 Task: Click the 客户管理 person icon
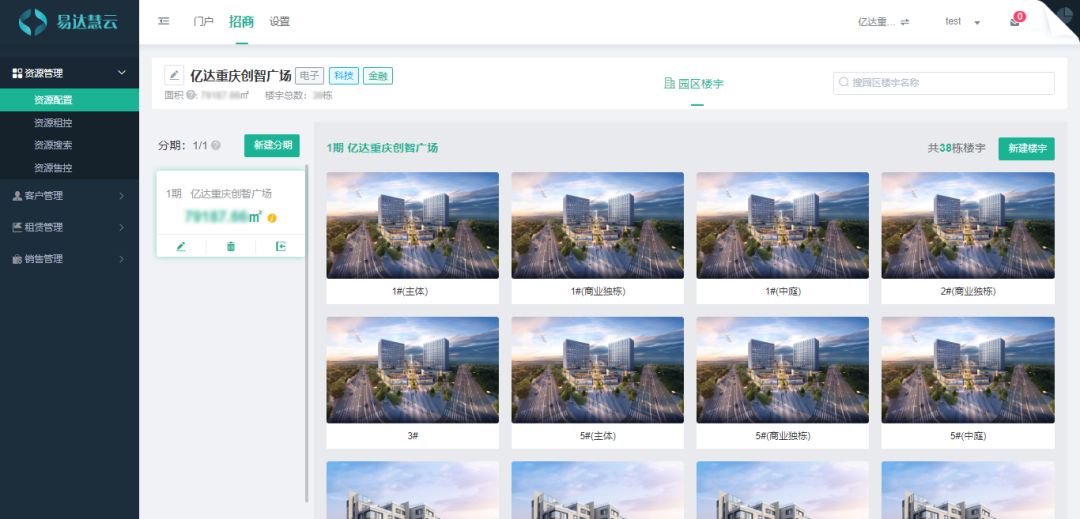click(x=17, y=195)
